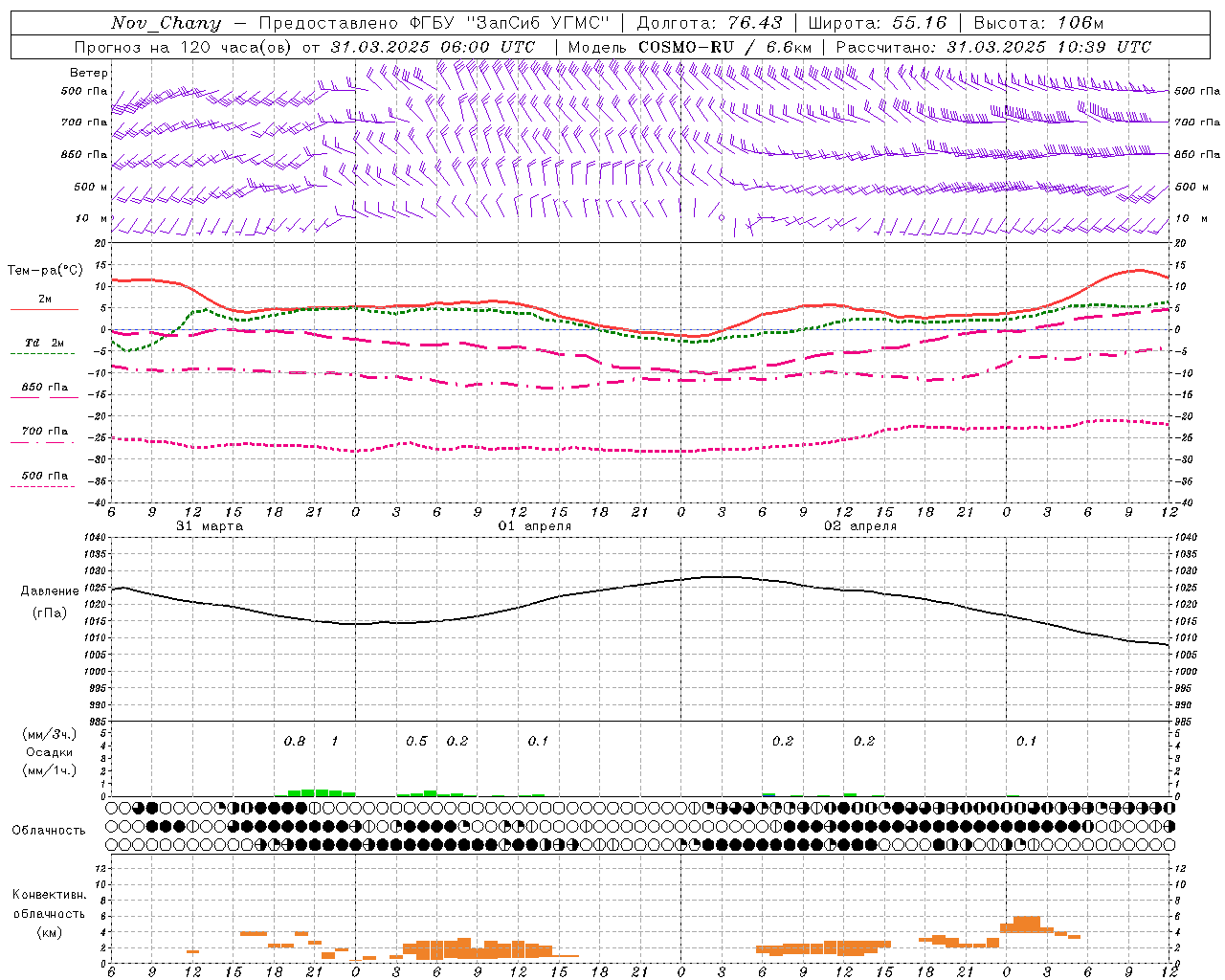This screenshot has height=980, width=1225.
Task: Click the '0.8' precipitation amount value
Action: (295, 741)
